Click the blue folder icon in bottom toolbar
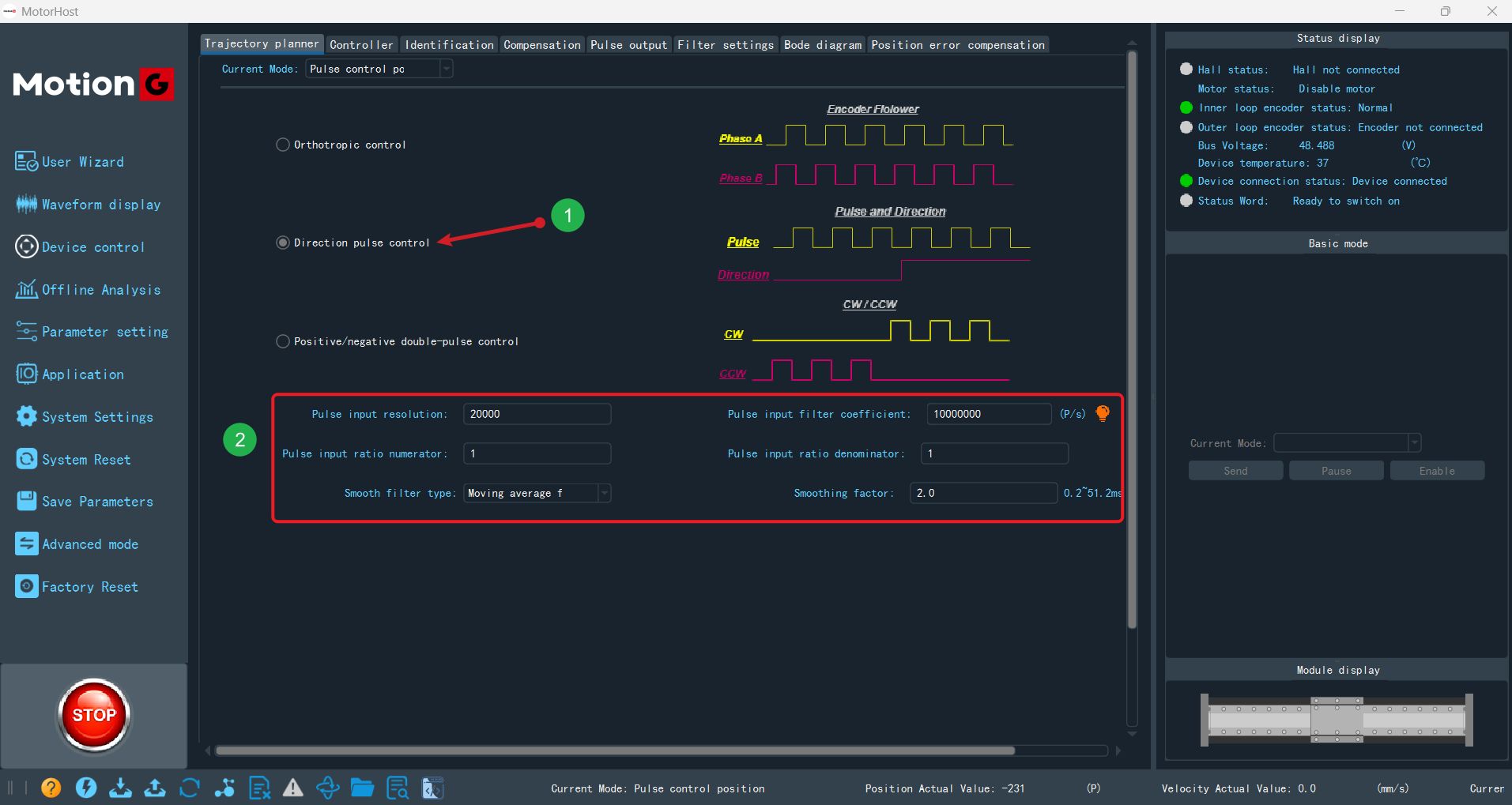1512x805 pixels. tap(362, 788)
